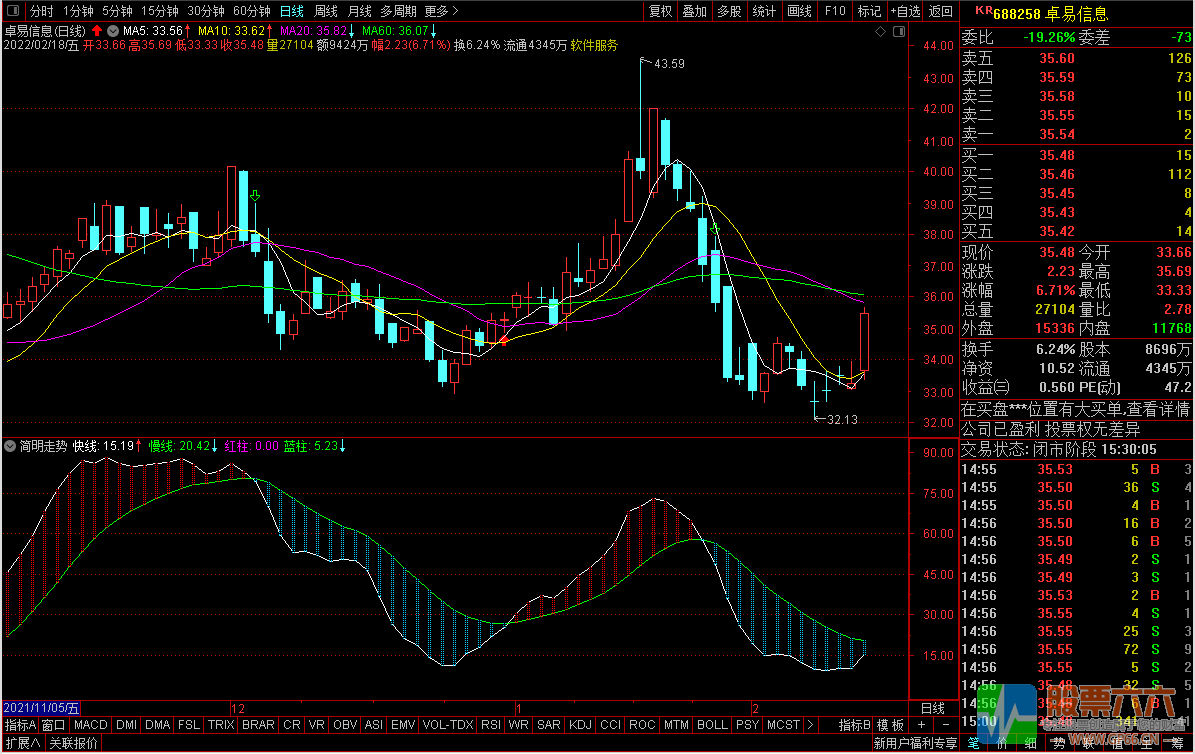The height and width of the screenshot is (754, 1195).
Task: Toggle the side panel icon near diamond
Action: click(x=899, y=31)
